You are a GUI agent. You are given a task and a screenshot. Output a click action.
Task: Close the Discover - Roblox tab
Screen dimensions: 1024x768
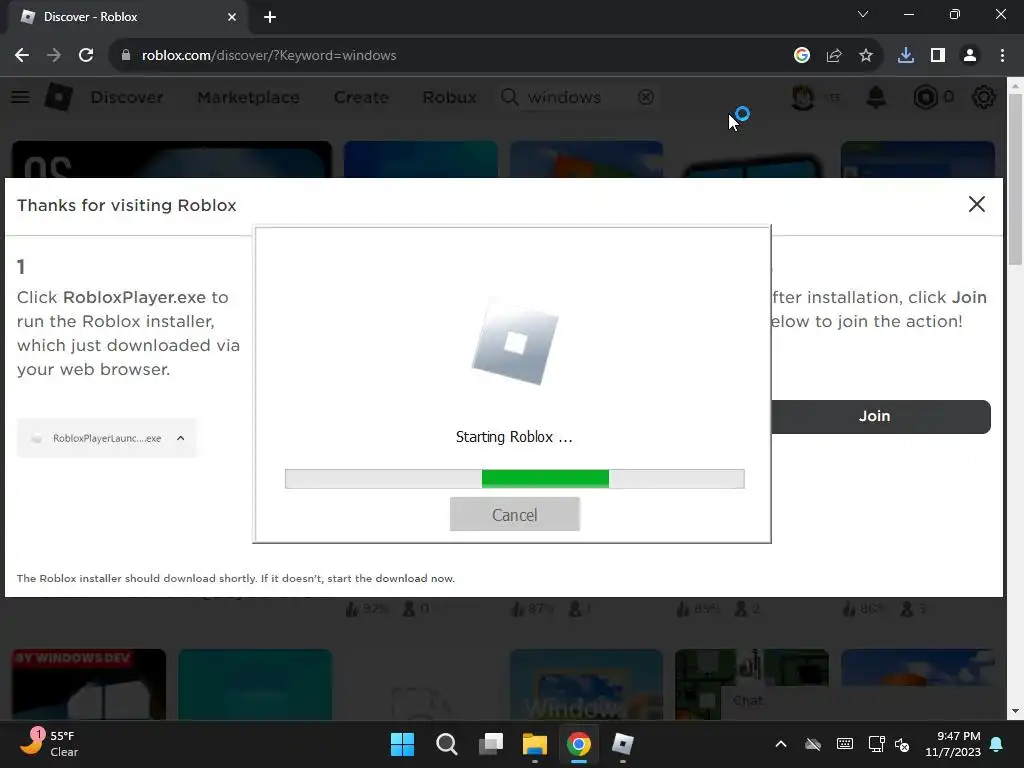tap(232, 17)
